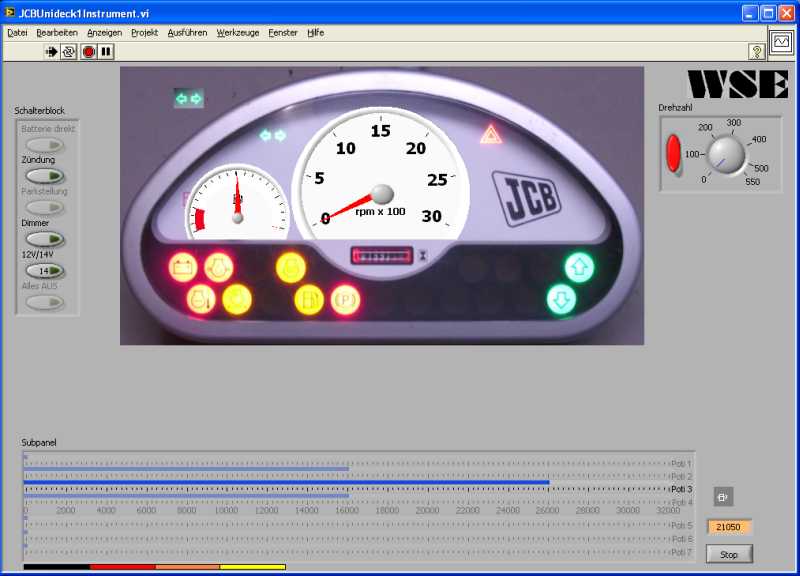This screenshot has height=576, width=800.
Task: Toggle the red oval switch beside the Drehzahl knob
Action: 673,154
